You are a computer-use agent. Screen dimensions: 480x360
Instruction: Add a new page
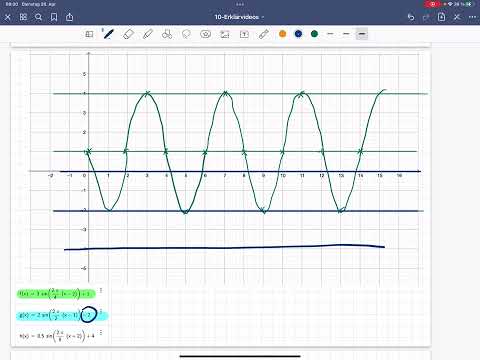click(x=442, y=17)
